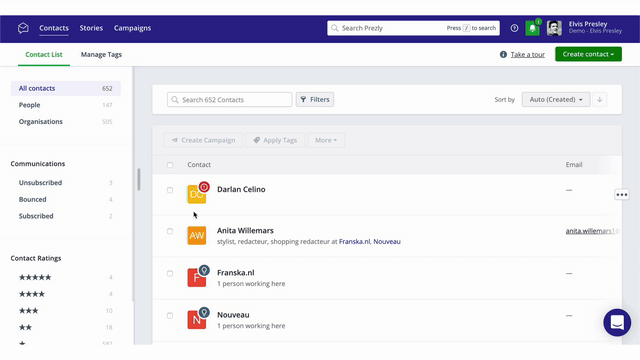
Task: Show Subscribed contacts
Action: point(66,216)
